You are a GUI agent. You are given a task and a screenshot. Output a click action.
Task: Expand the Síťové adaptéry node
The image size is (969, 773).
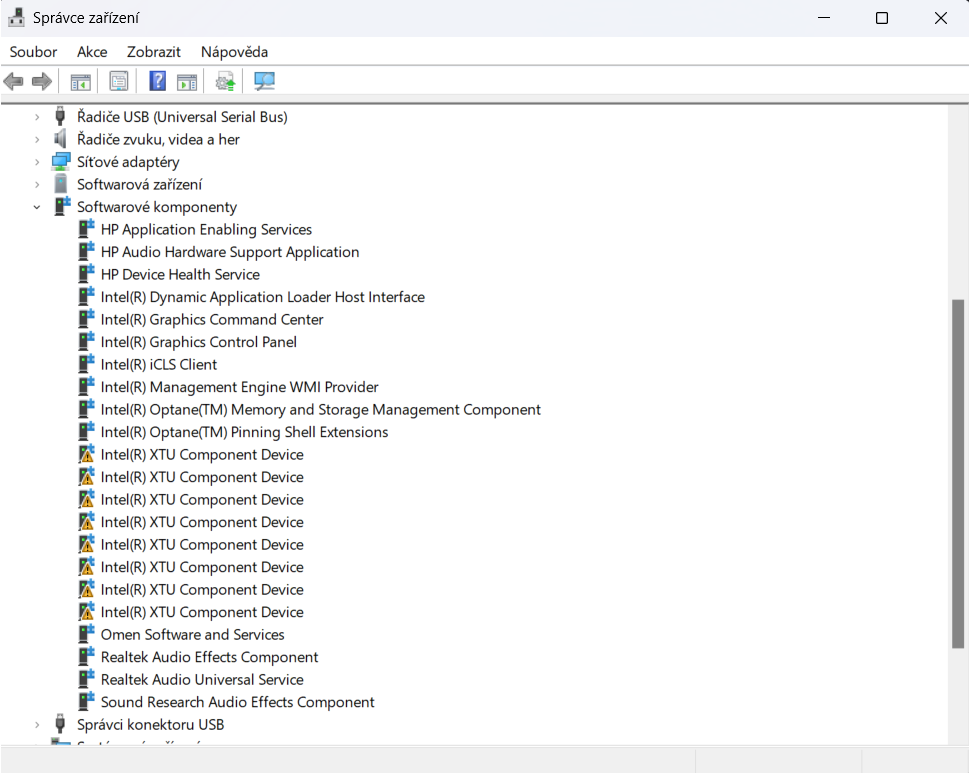[36, 162]
